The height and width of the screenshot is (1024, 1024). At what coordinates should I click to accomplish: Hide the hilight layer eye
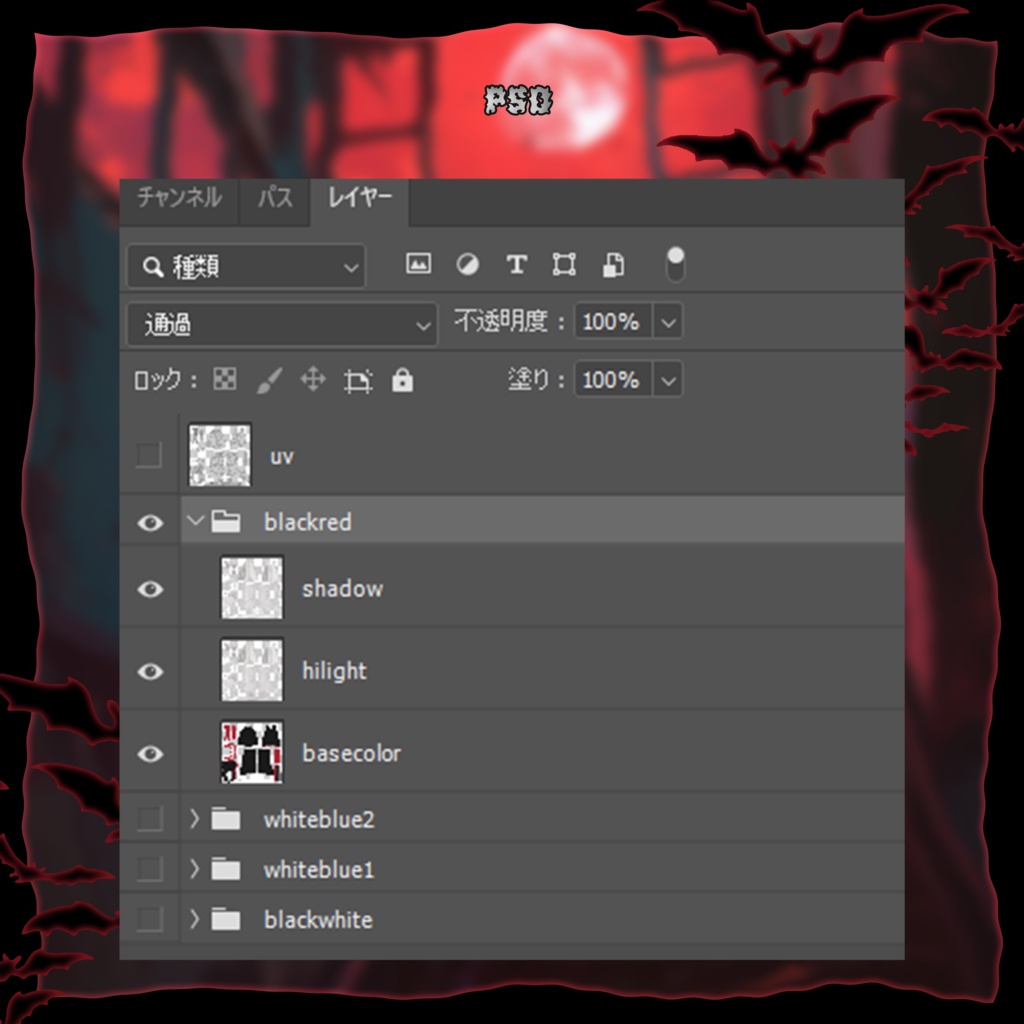(150, 671)
